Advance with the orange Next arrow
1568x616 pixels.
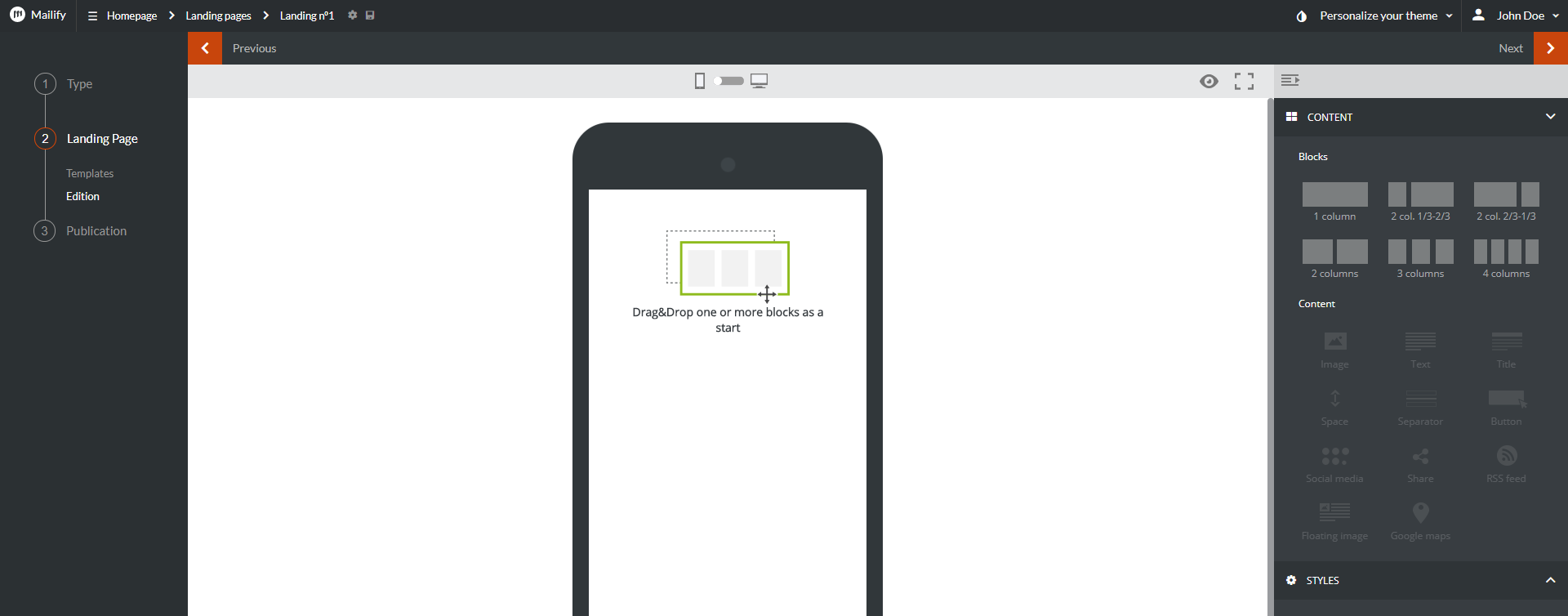[1551, 48]
